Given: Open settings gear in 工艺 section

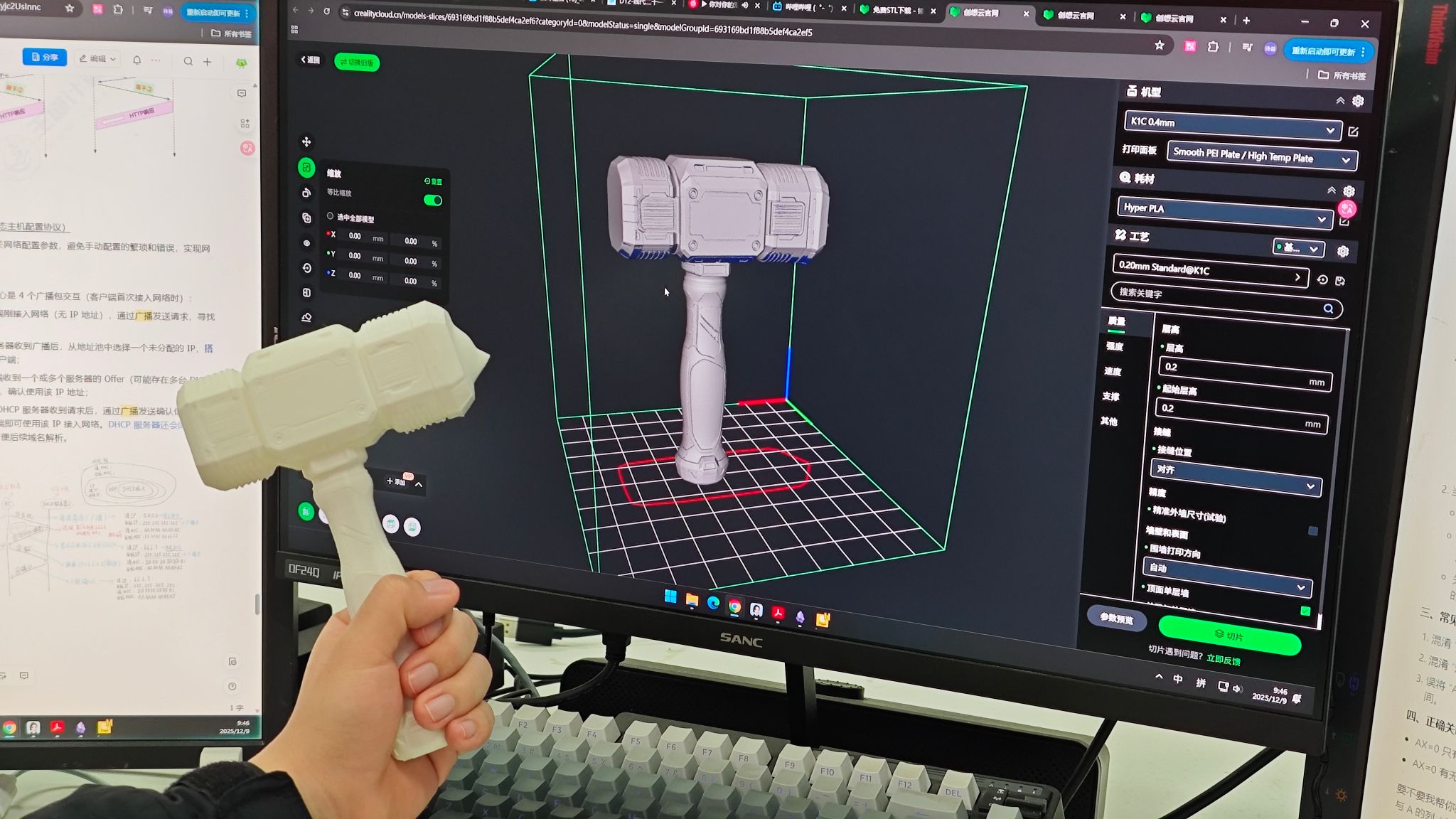Looking at the screenshot, I should click(x=1343, y=251).
